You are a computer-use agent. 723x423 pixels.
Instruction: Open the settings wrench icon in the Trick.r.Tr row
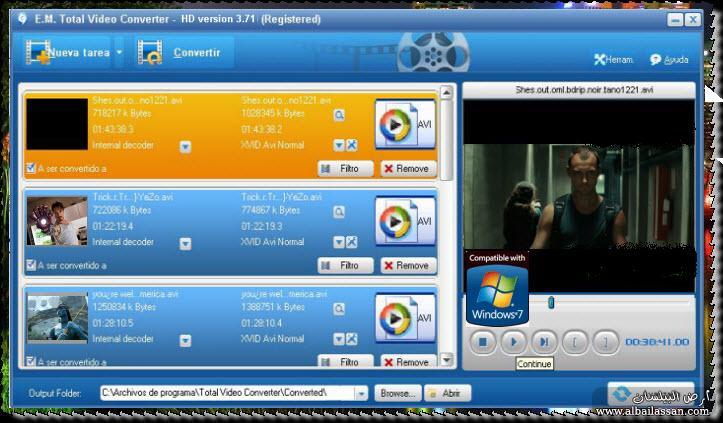(352, 242)
